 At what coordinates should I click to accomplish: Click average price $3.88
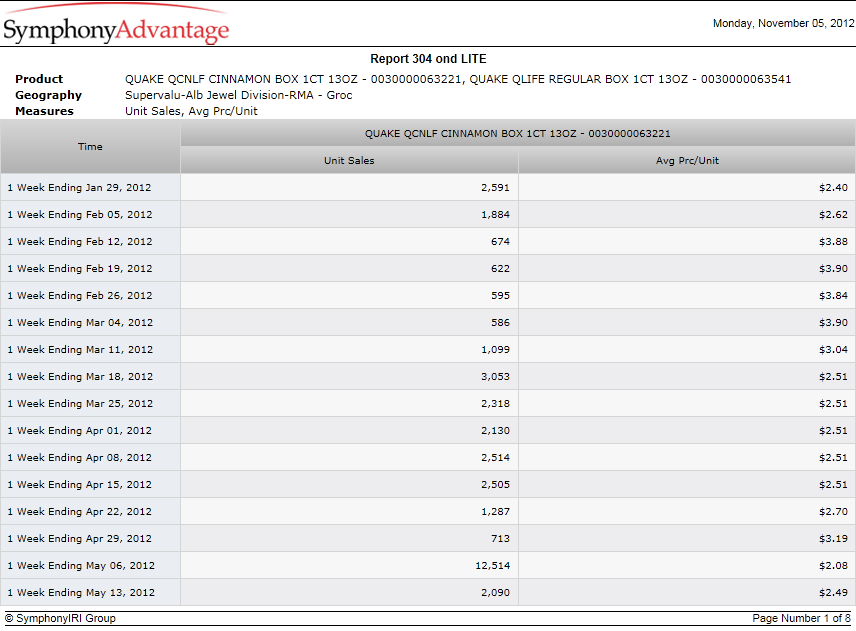[833, 241]
